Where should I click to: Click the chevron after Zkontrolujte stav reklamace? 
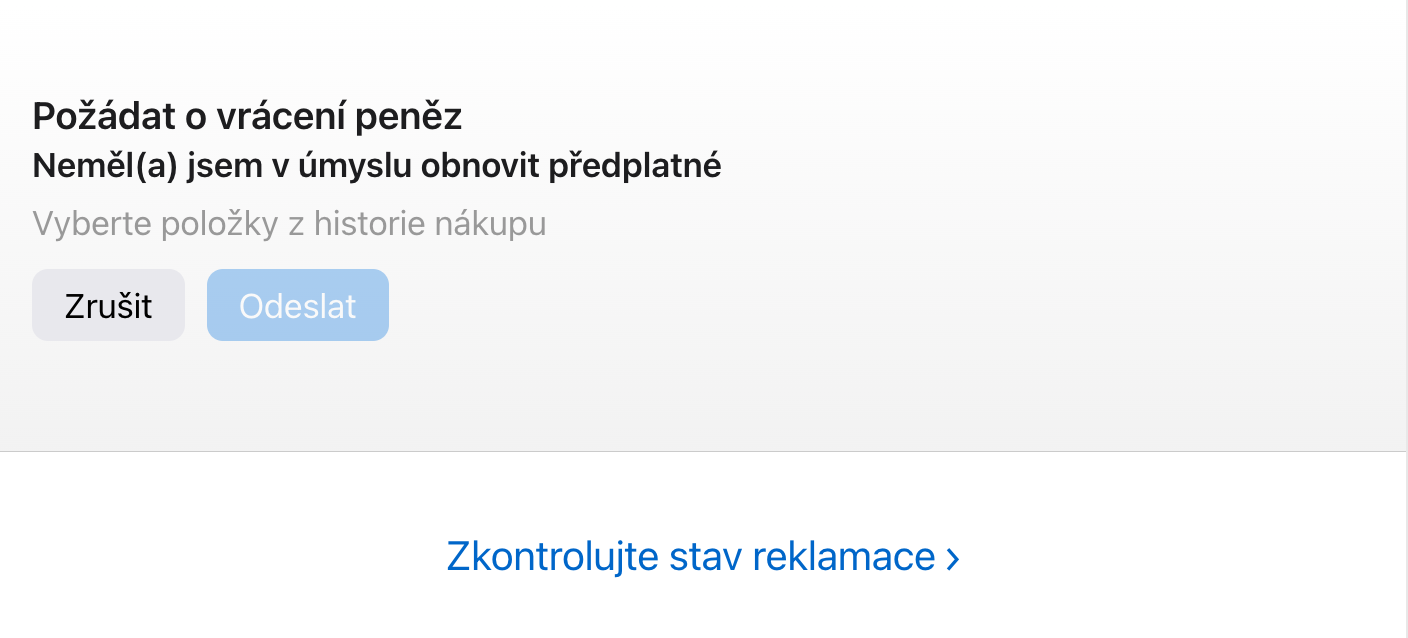[x=952, y=558]
